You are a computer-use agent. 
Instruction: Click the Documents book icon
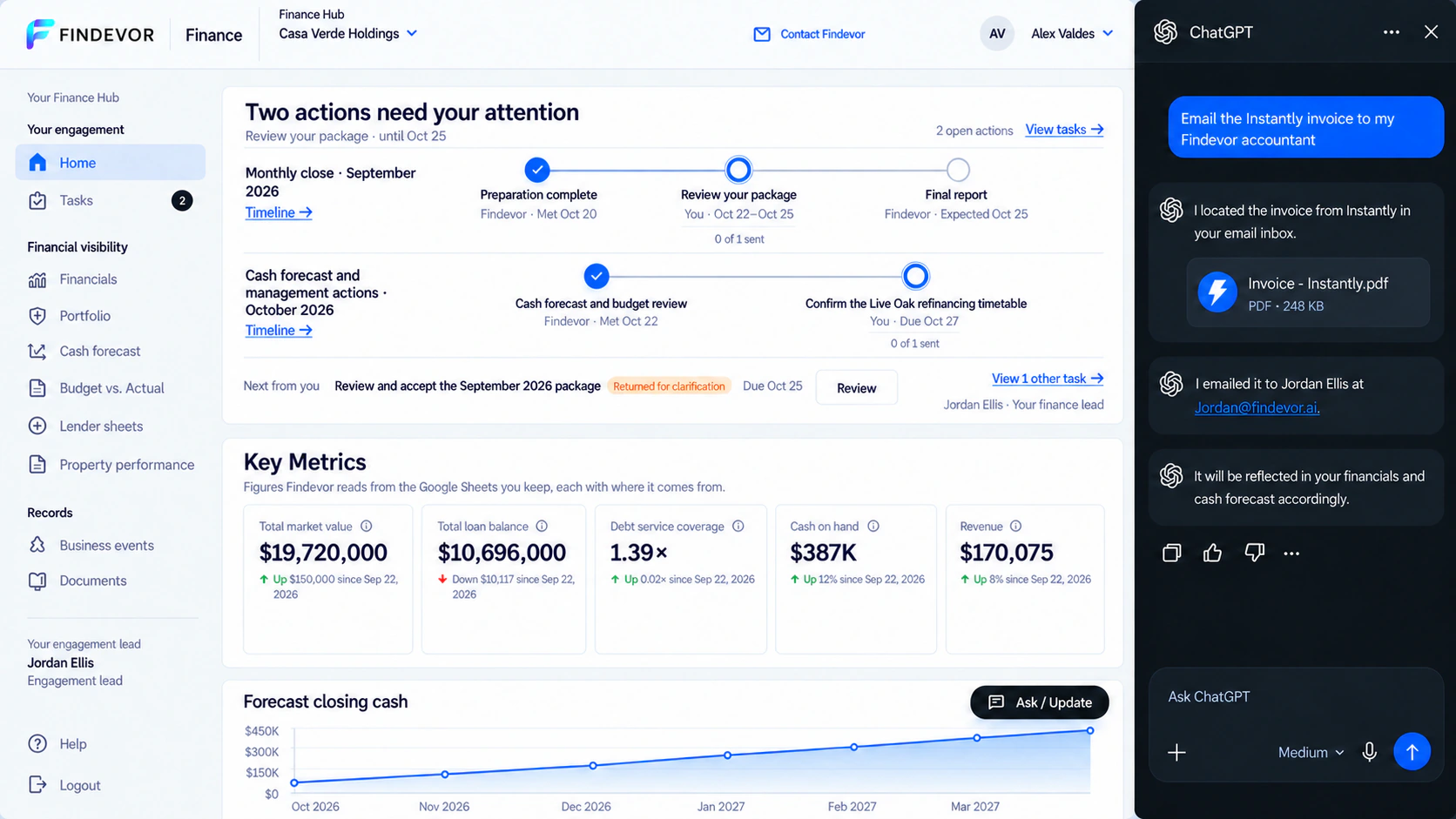click(37, 581)
